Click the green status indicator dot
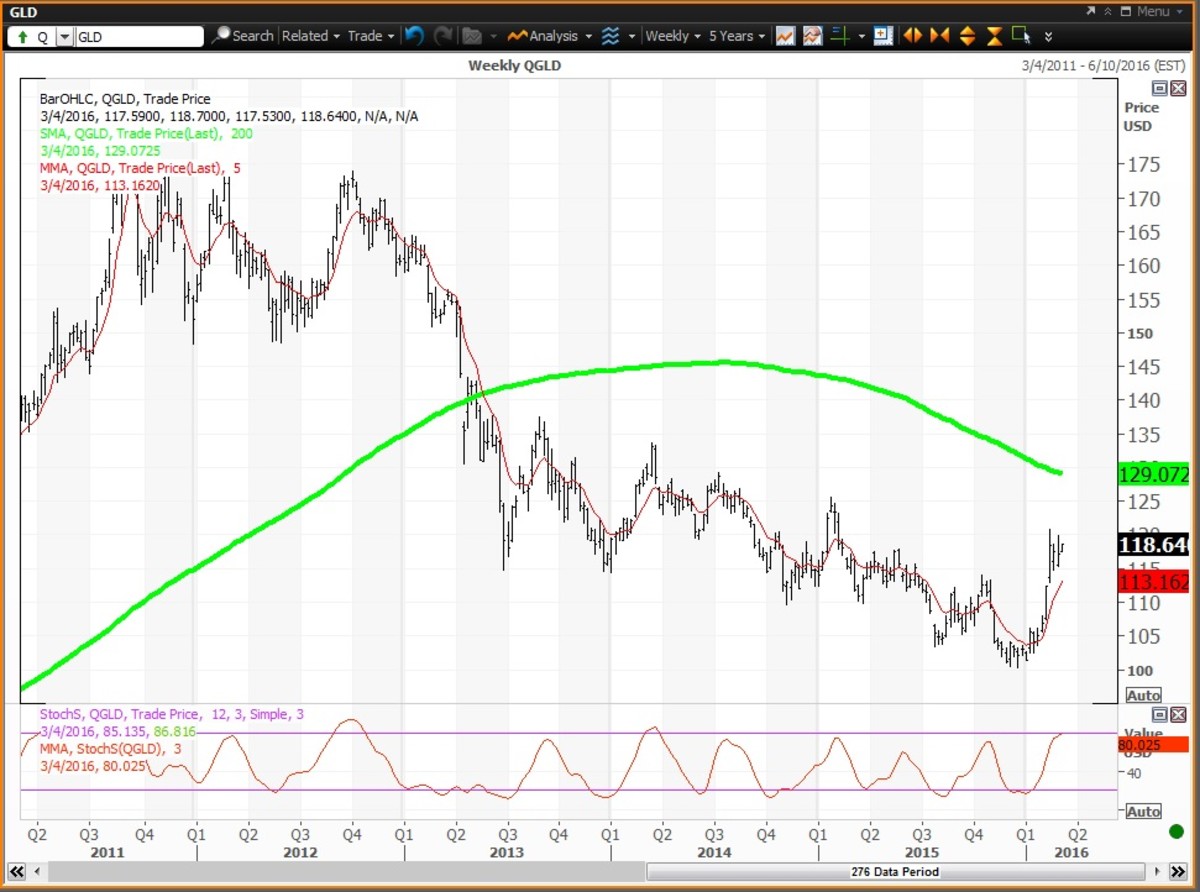Image resolution: width=1200 pixels, height=892 pixels. pyautogui.click(x=1176, y=832)
